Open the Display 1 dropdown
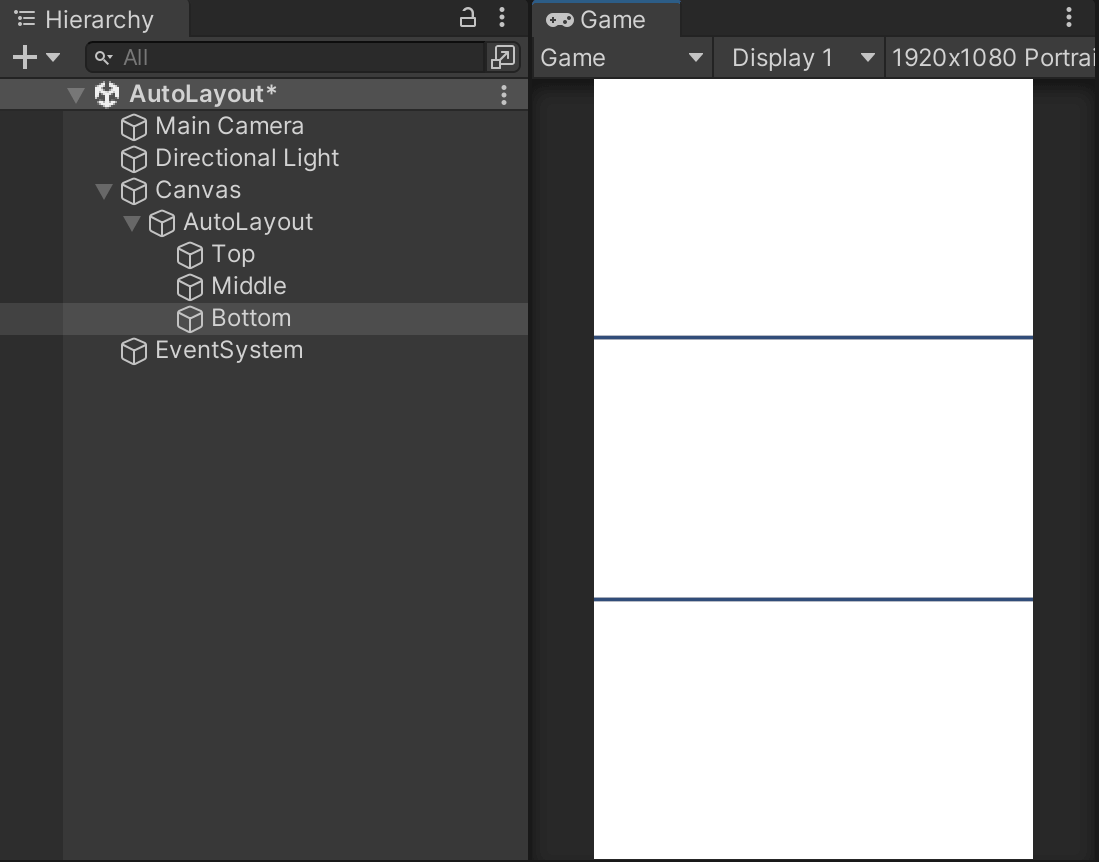This screenshot has width=1099, height=862. pos(800,57)
